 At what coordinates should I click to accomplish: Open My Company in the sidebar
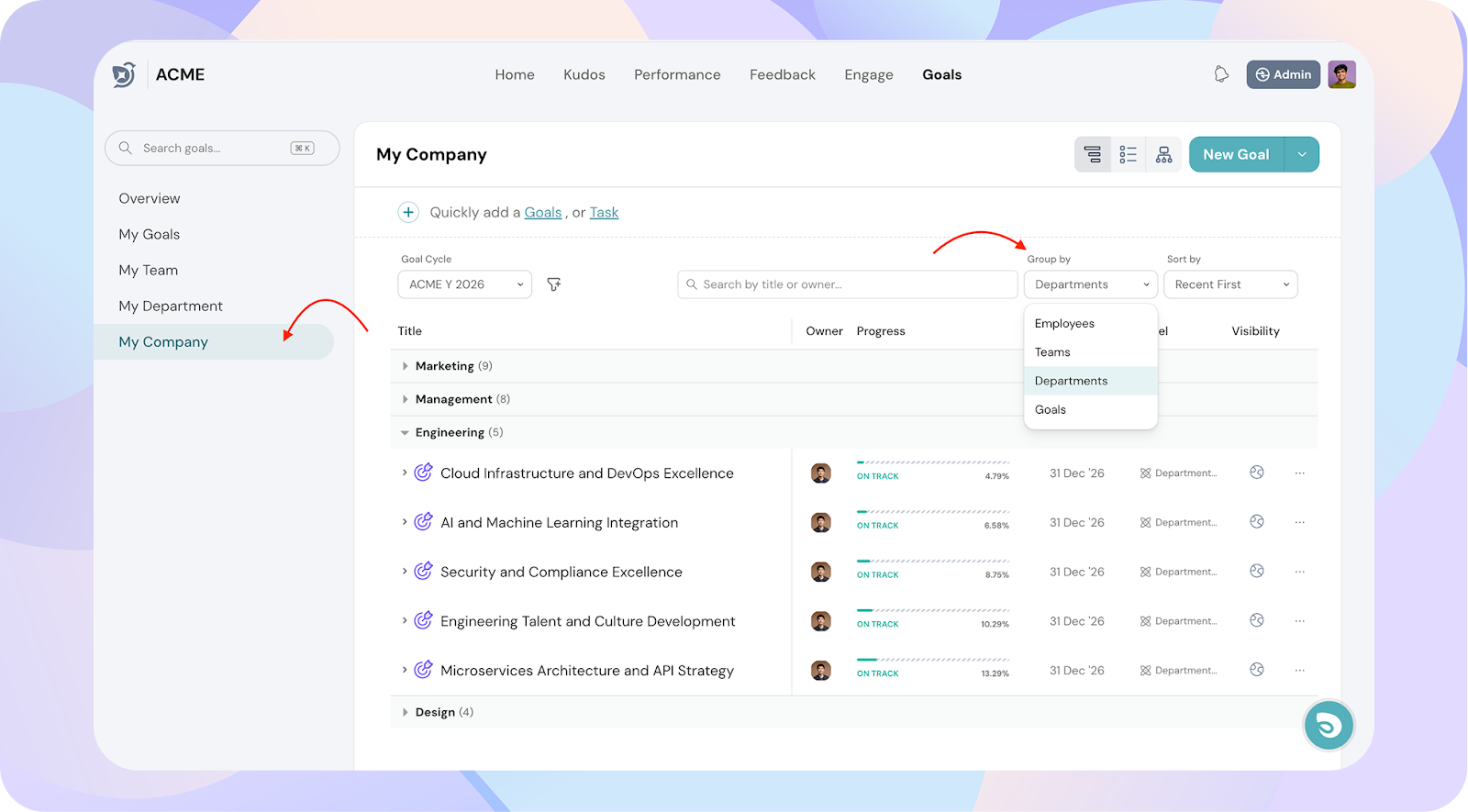coord(214,341)
